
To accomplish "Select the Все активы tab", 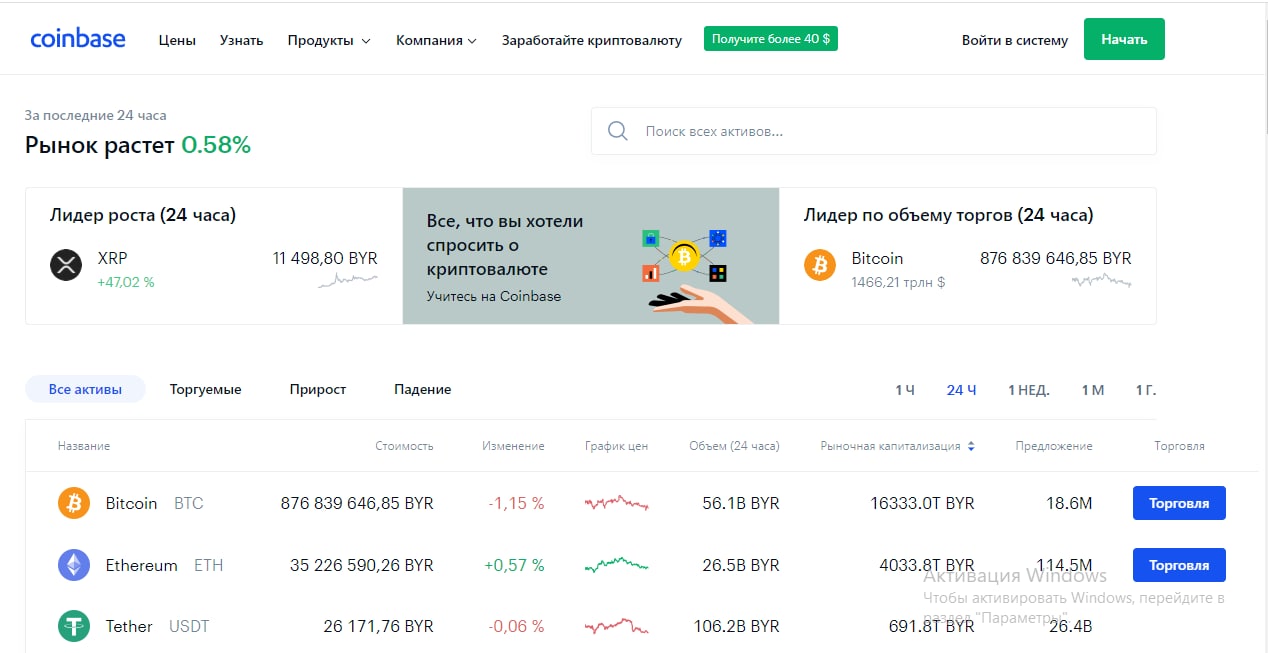I will click(85, 389).
